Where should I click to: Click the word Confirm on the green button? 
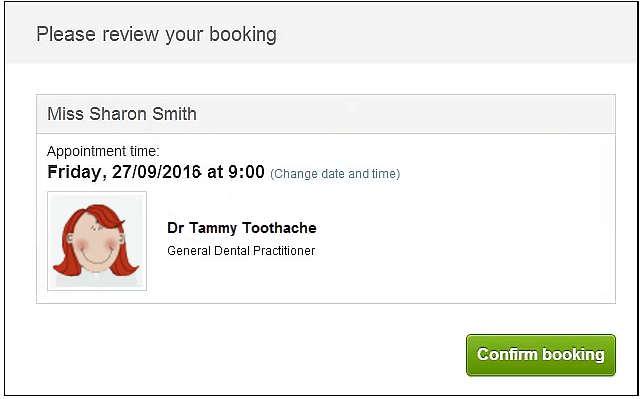click(x=507, y=354)
